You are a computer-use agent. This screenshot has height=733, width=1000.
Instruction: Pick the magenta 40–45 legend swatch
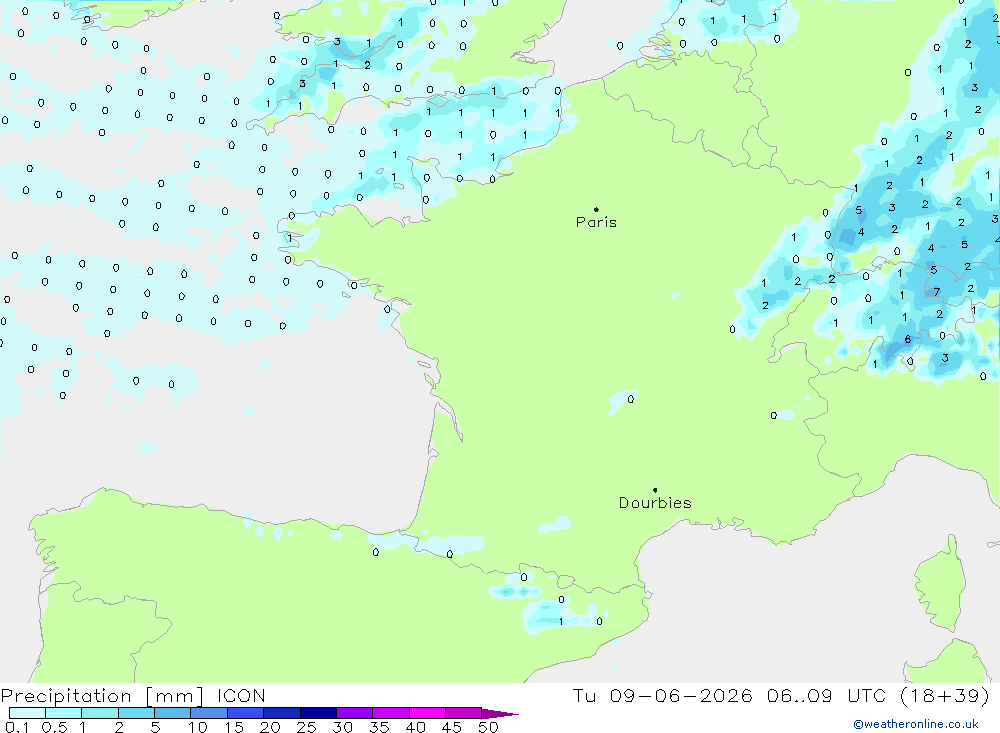(x=427, y=713)
